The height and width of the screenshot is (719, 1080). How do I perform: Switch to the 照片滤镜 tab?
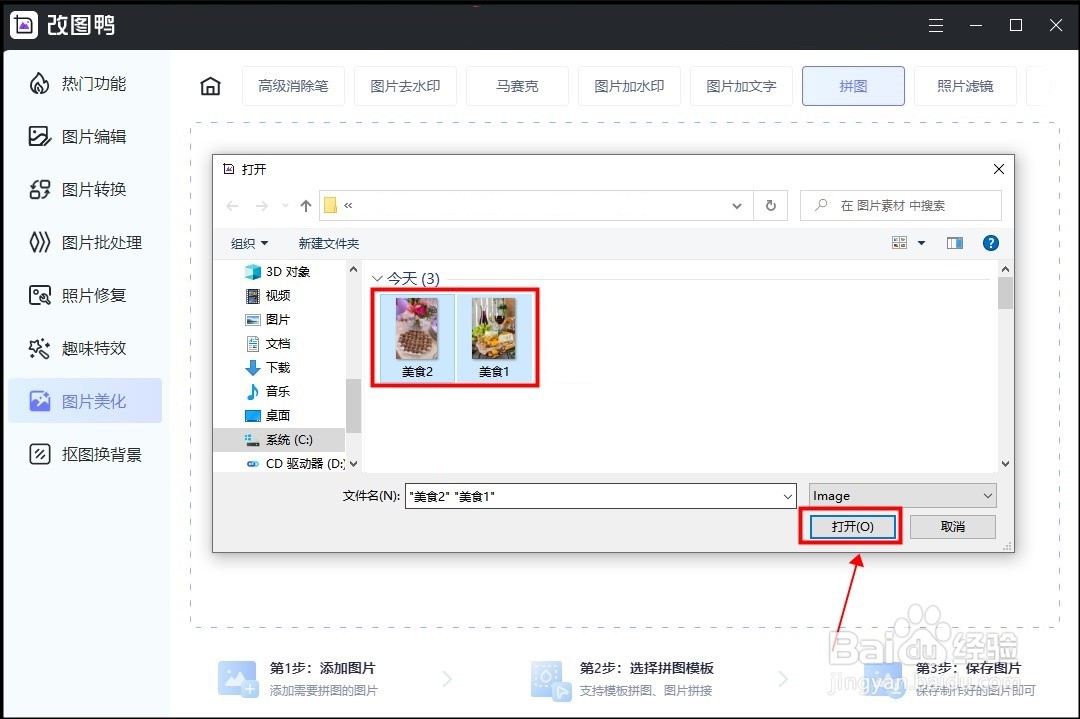click(x=964, y=86)
